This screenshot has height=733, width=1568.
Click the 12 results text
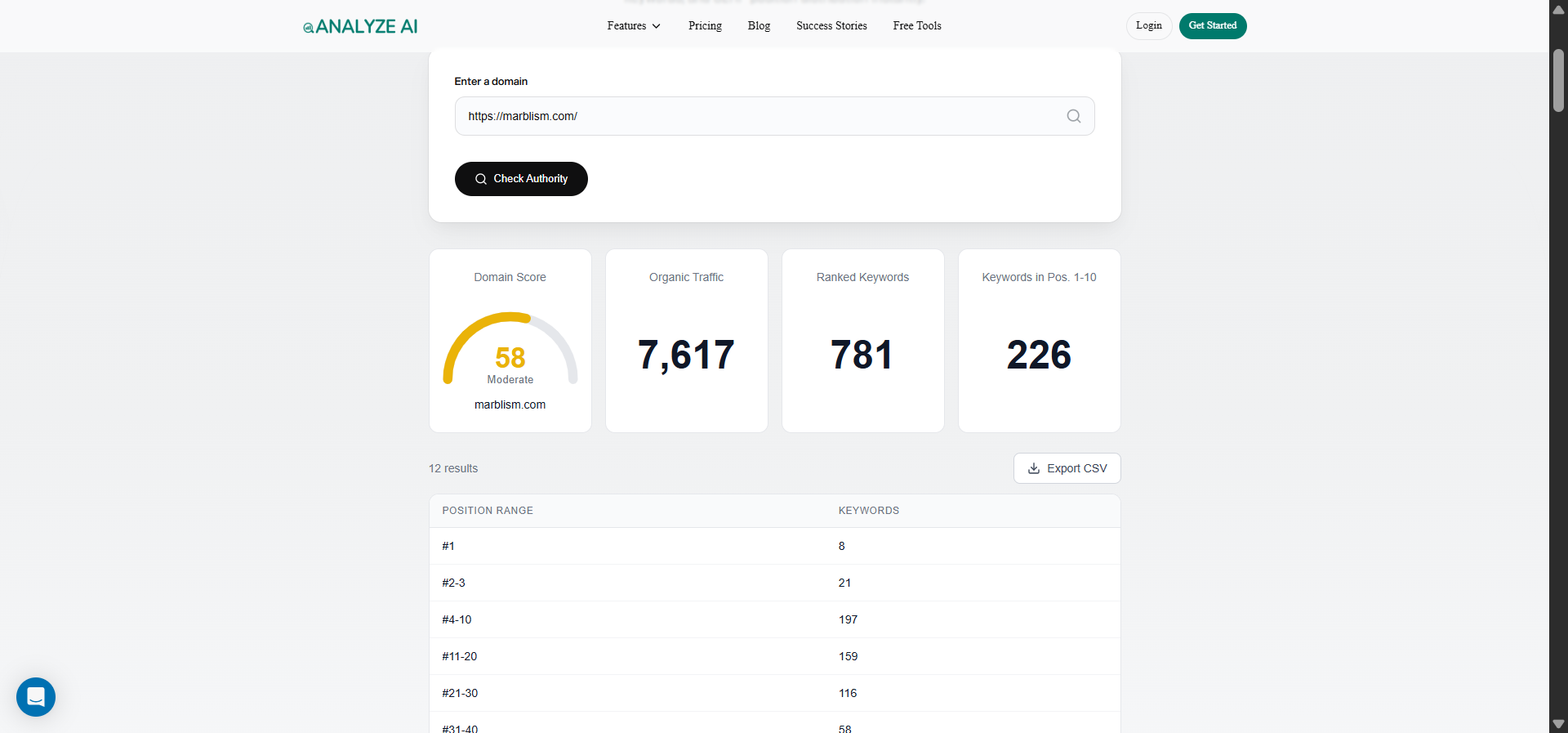pyautogui.click(x=453, y=468)
